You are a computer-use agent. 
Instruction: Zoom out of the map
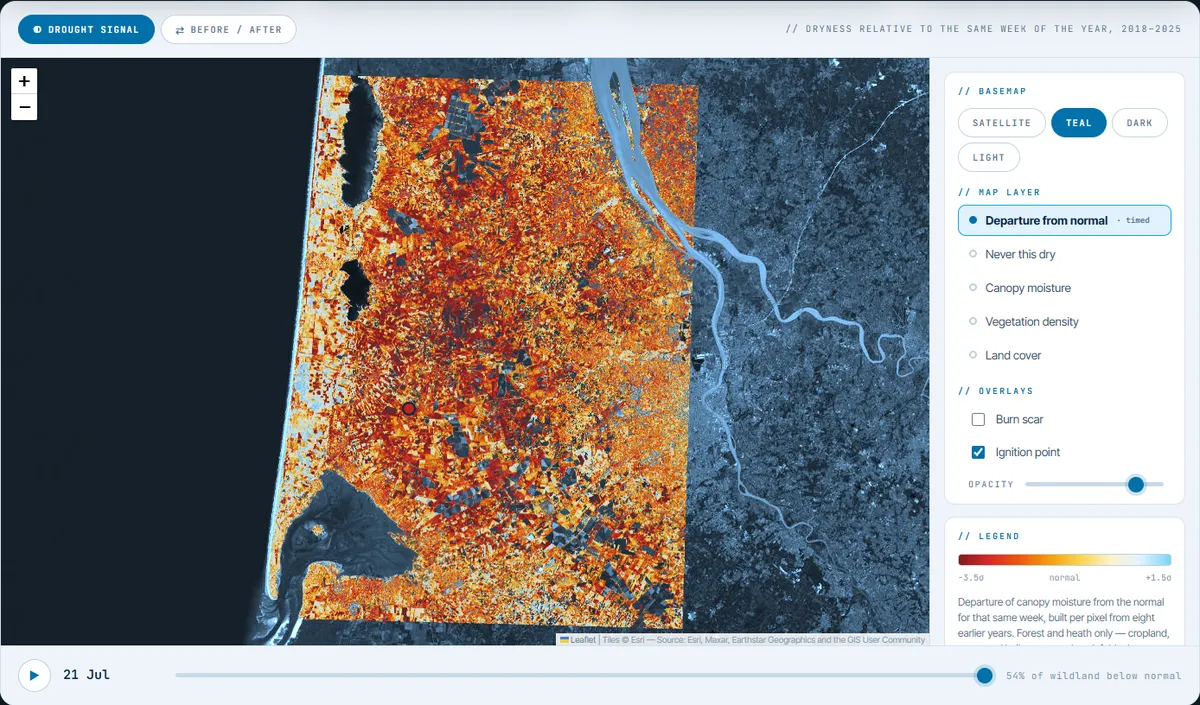(x=24, y=108)
